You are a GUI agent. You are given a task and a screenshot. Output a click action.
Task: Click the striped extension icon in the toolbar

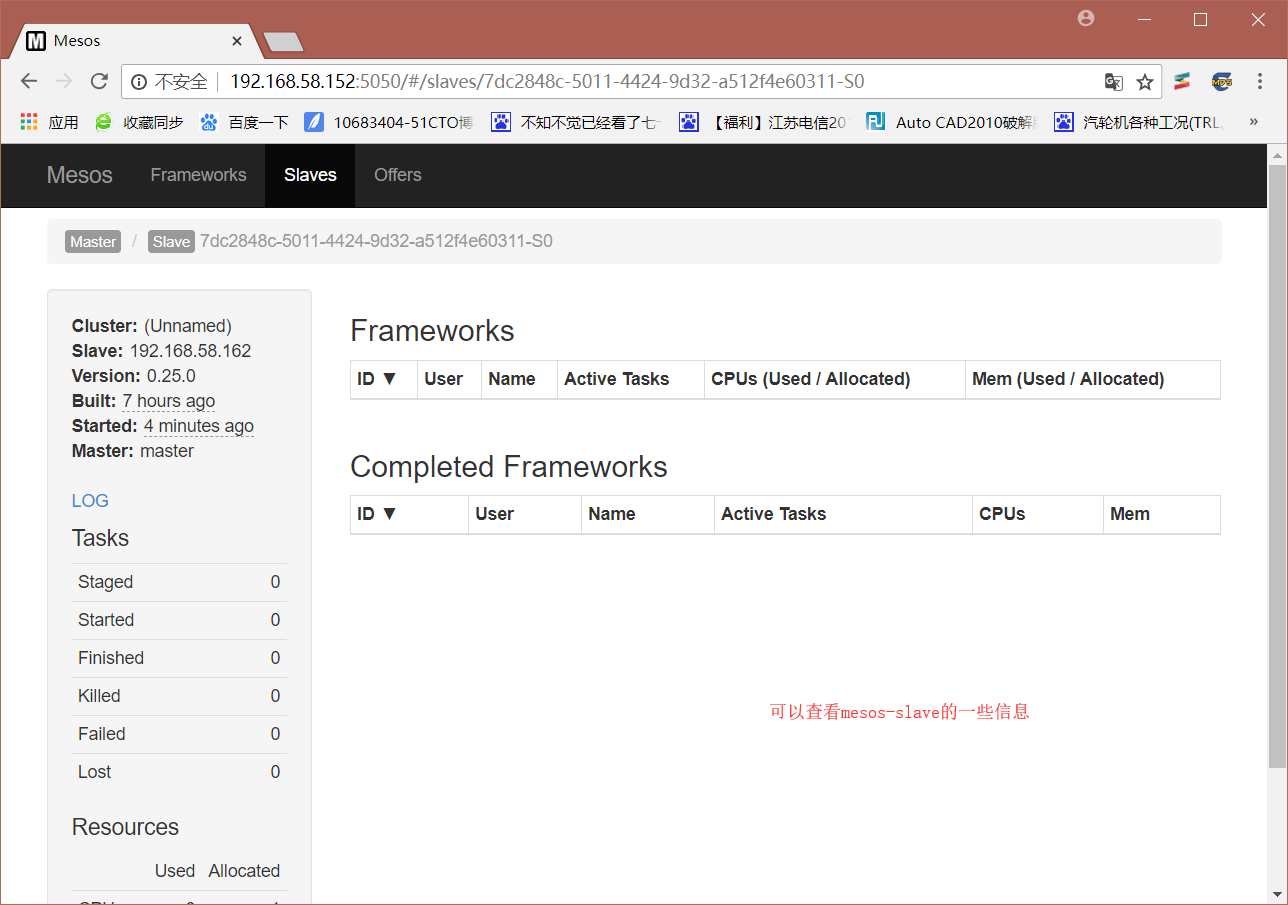pos(1182,82)
